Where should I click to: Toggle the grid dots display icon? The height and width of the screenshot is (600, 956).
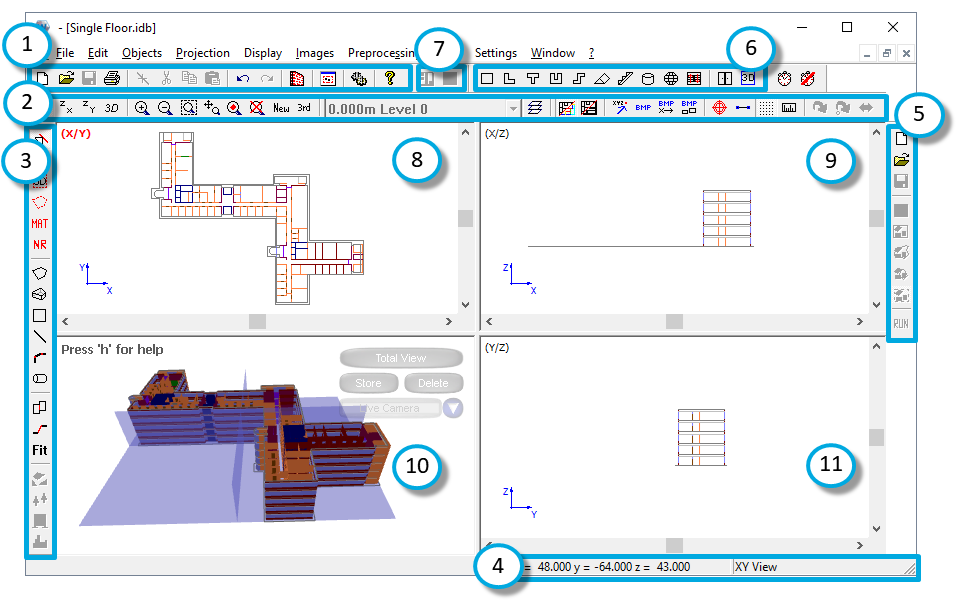click(x=766, y=108)
